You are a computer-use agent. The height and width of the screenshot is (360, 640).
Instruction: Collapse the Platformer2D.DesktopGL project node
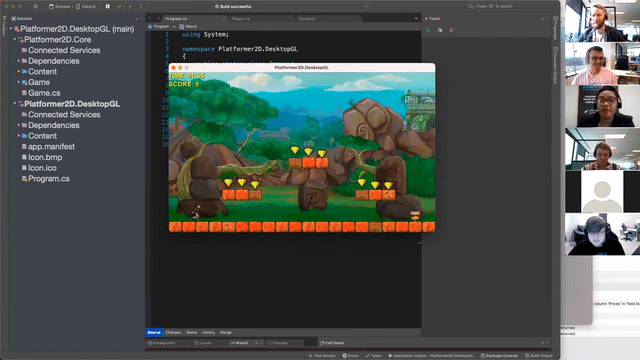coord(15,104)
